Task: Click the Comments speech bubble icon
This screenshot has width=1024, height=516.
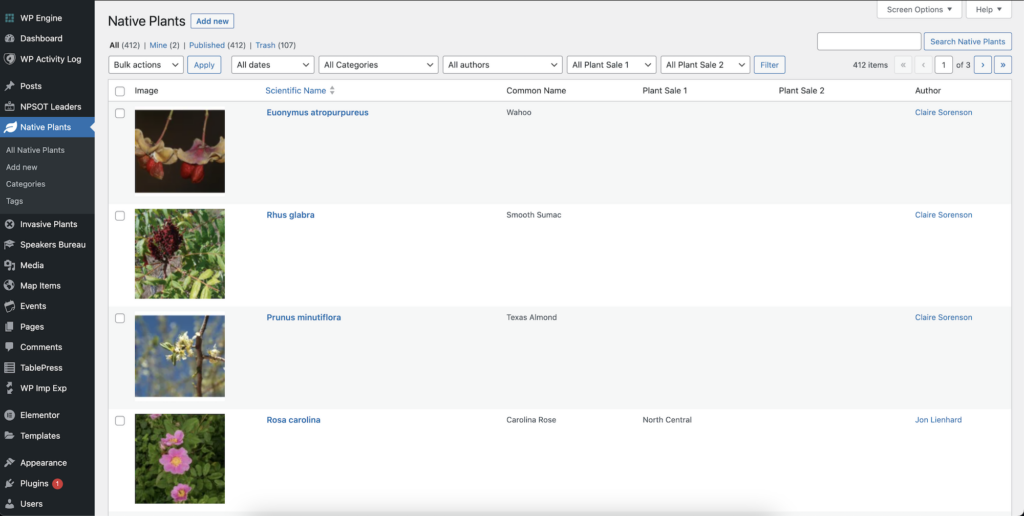Action: (x=9, y=347)
